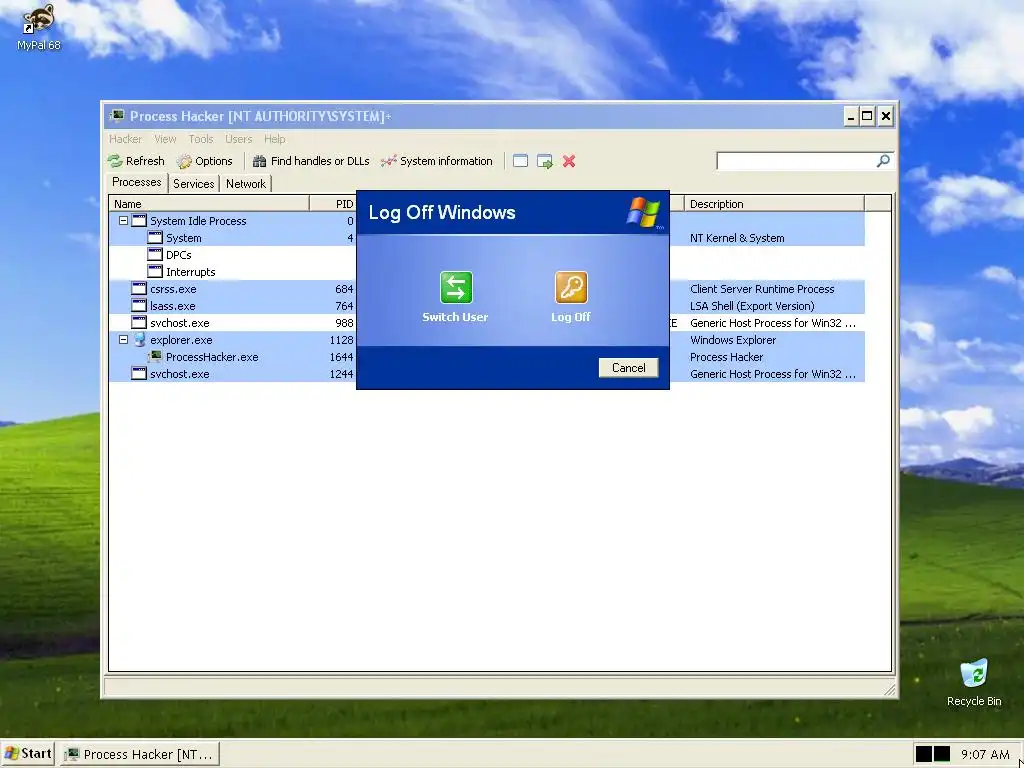Sort by the PID column header

point(333,204)
